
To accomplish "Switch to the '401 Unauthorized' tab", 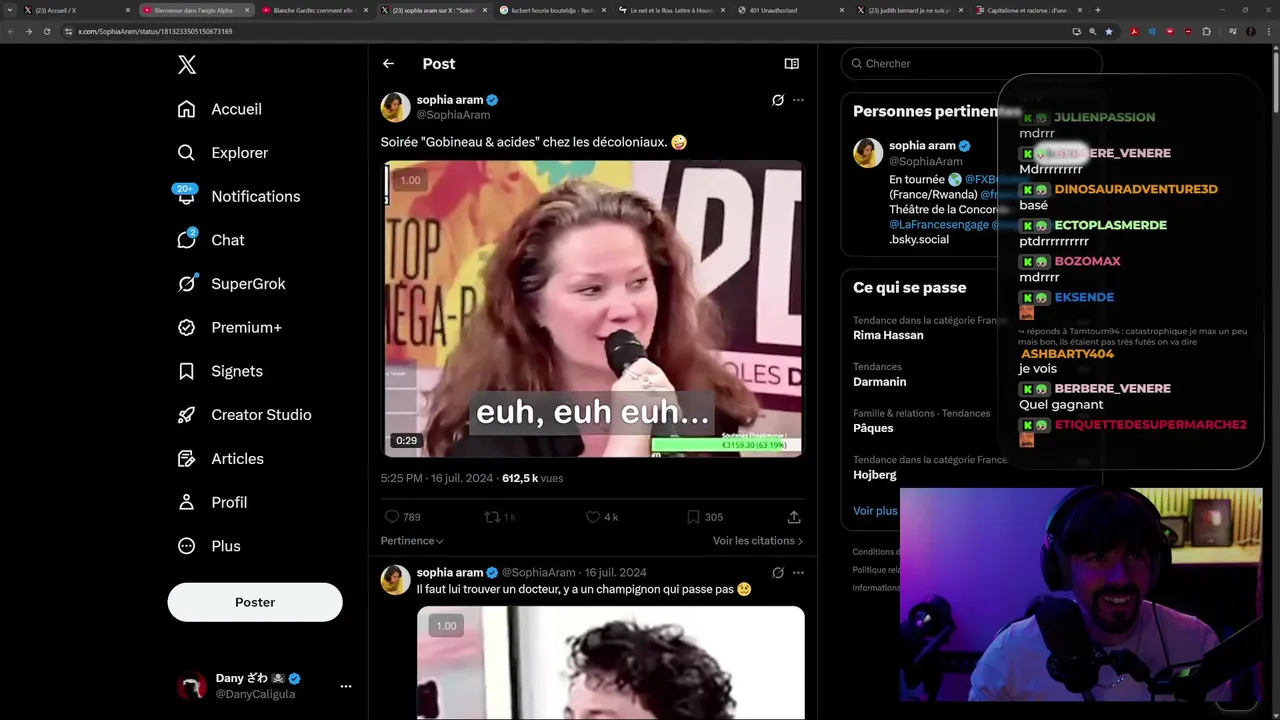I will 790,10.
